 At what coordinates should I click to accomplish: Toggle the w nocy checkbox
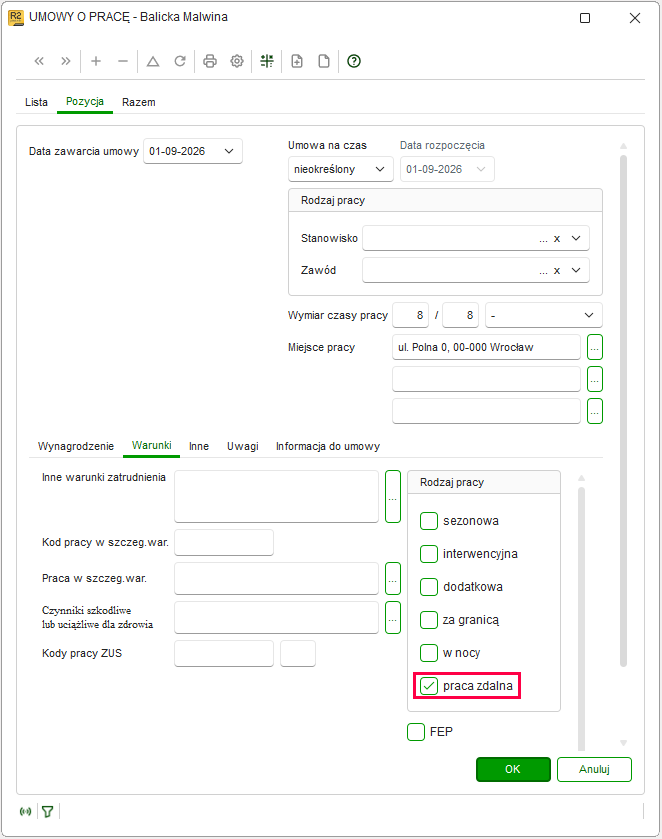coord(429,653)
